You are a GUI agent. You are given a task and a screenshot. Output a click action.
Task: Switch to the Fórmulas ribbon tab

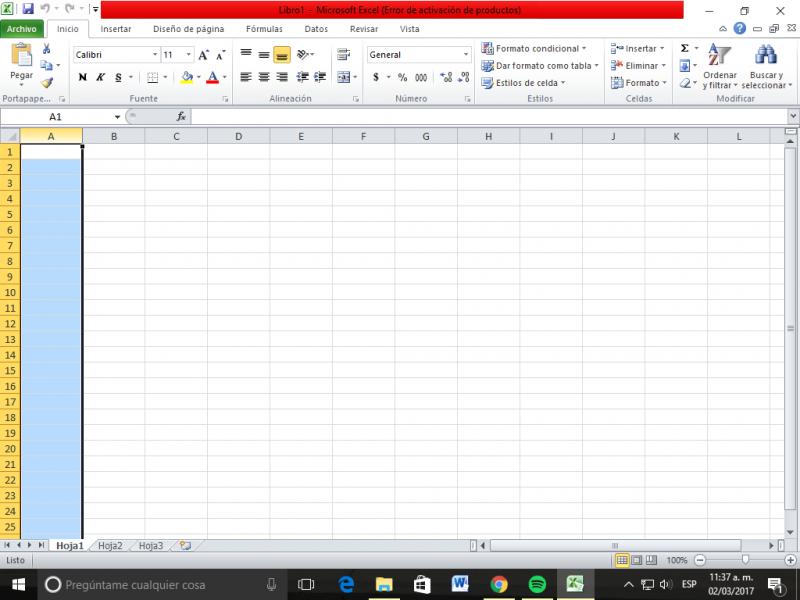point(264,29)
